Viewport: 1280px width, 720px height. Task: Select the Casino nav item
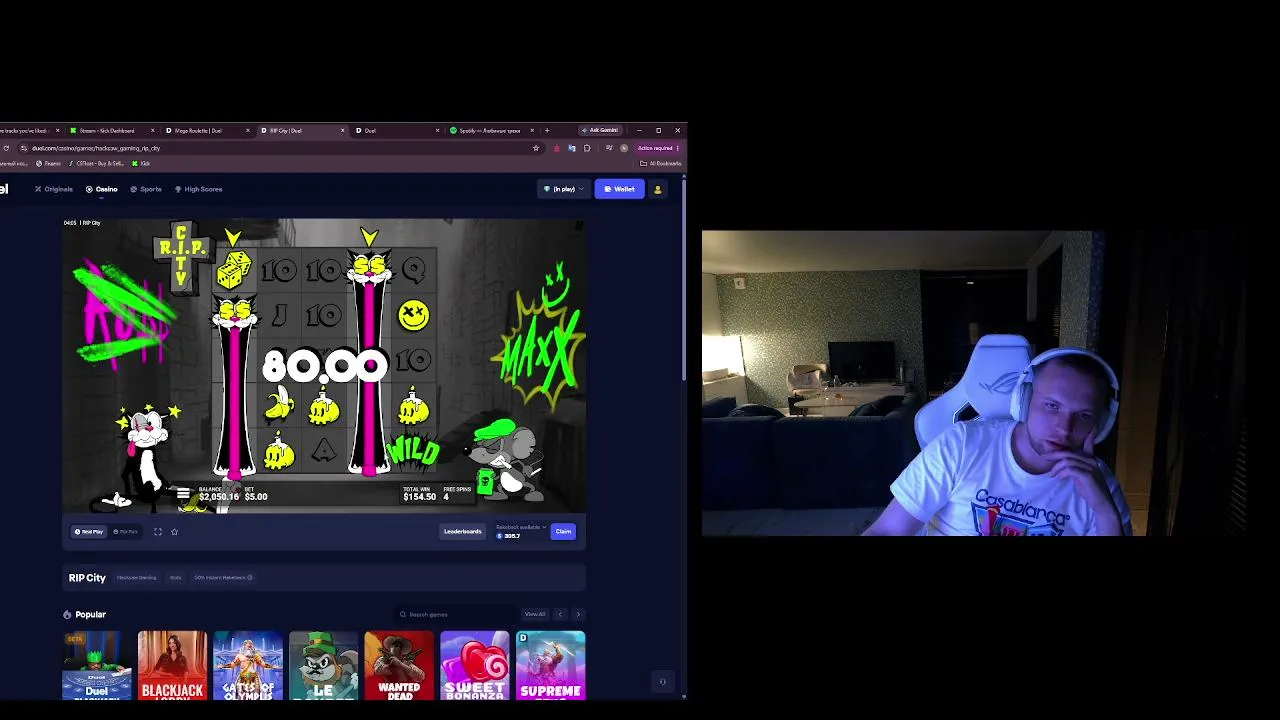point(102,189)
